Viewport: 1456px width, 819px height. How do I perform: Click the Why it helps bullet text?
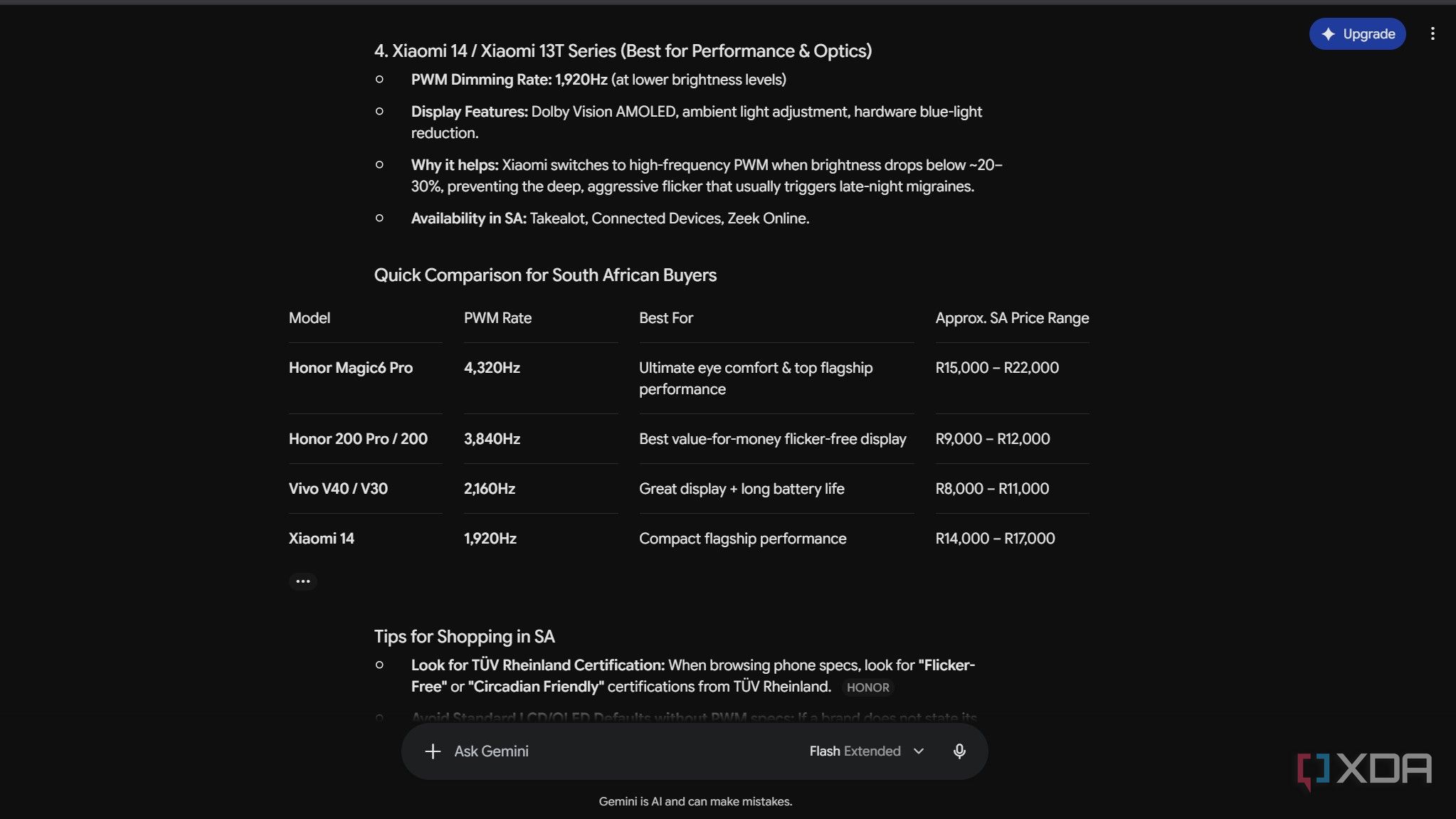point(707,176)
